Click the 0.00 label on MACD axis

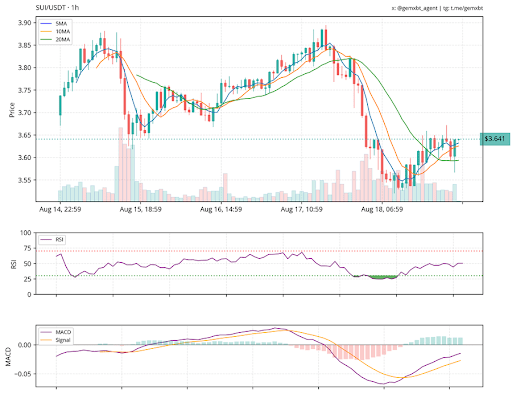[x=25, y=345]
